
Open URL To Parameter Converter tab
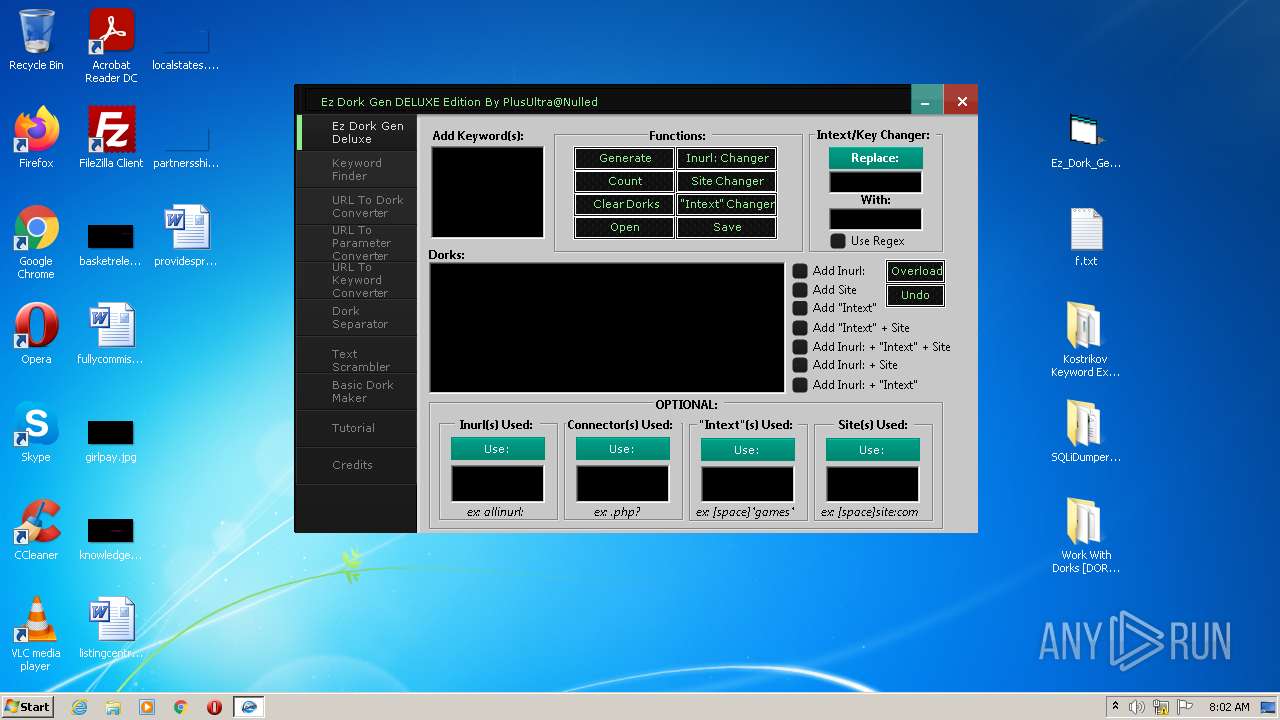[x=357, y=243]
